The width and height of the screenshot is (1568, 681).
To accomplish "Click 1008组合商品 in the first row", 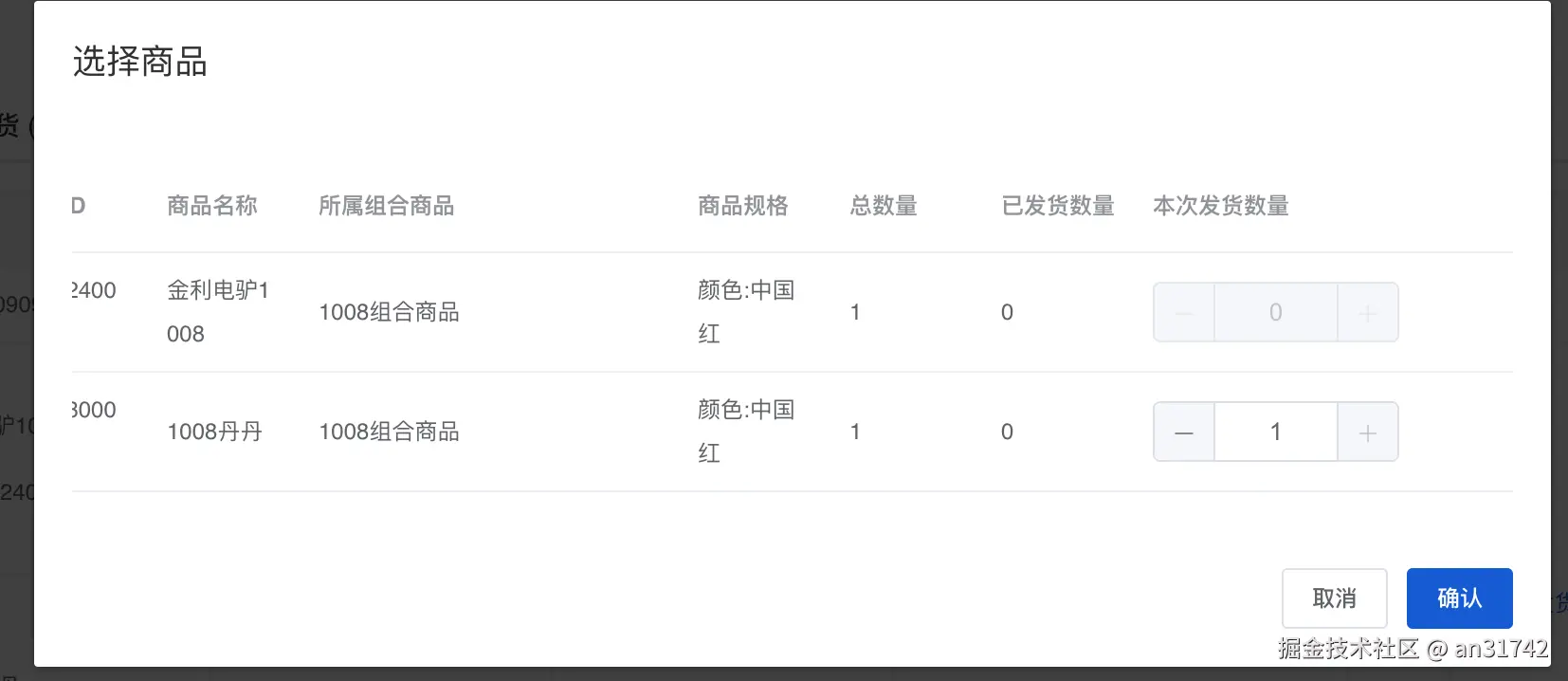I will coord(389,312).
